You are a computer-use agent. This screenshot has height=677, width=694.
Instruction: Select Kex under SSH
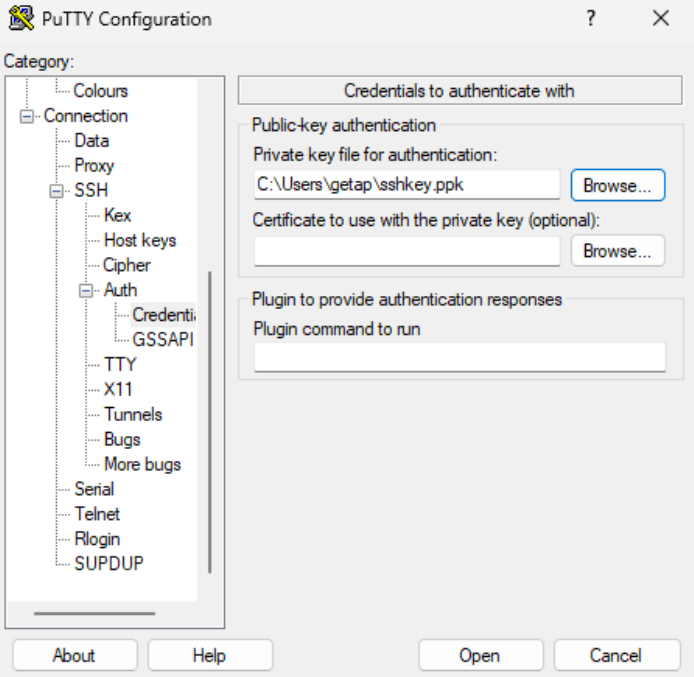[117, 215]
